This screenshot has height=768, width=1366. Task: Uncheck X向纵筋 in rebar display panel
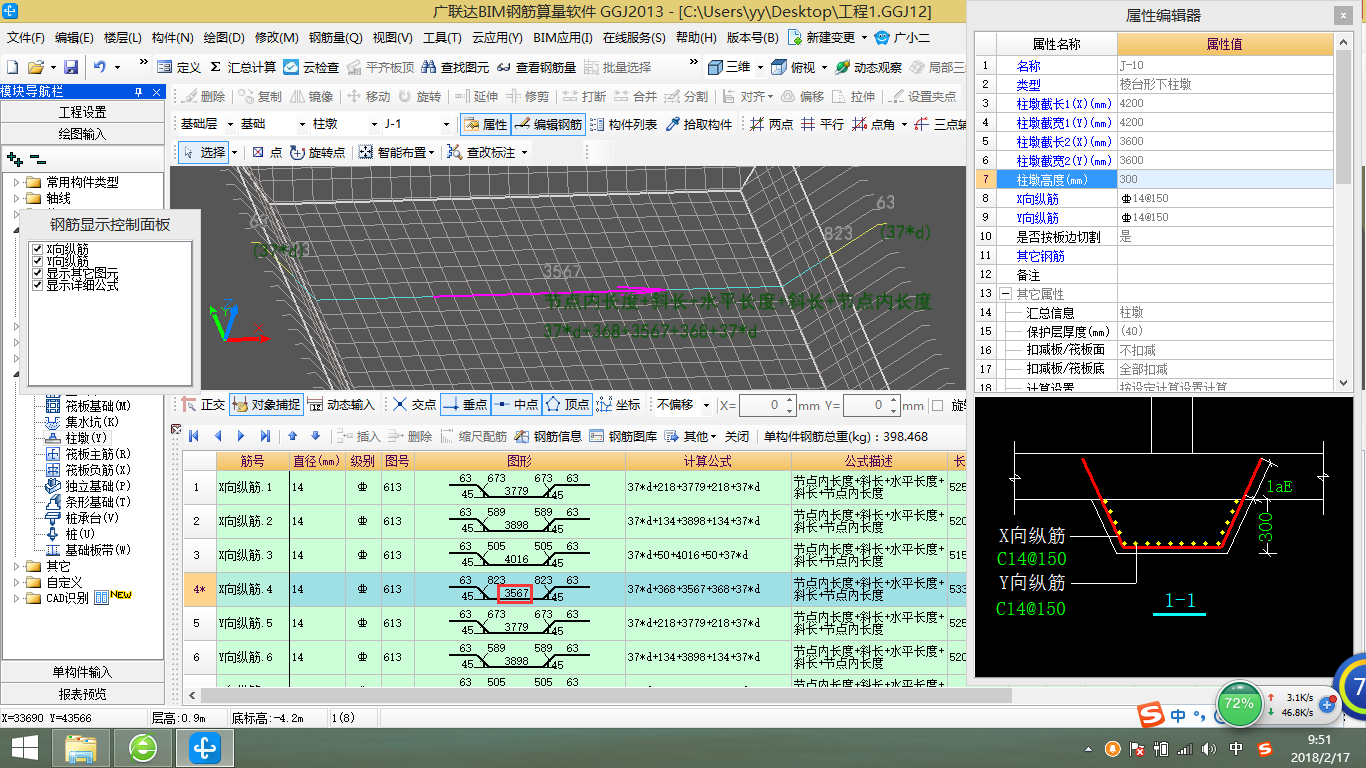tap(38, 249)
